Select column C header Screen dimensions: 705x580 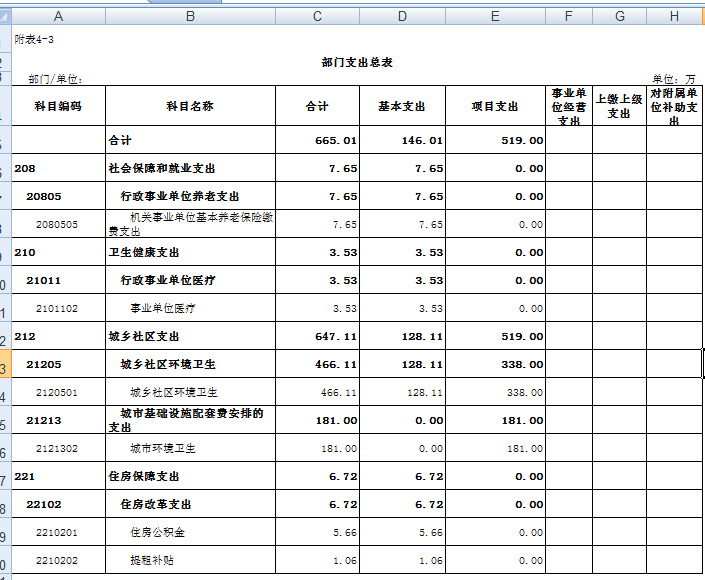[x=317, y=17]
